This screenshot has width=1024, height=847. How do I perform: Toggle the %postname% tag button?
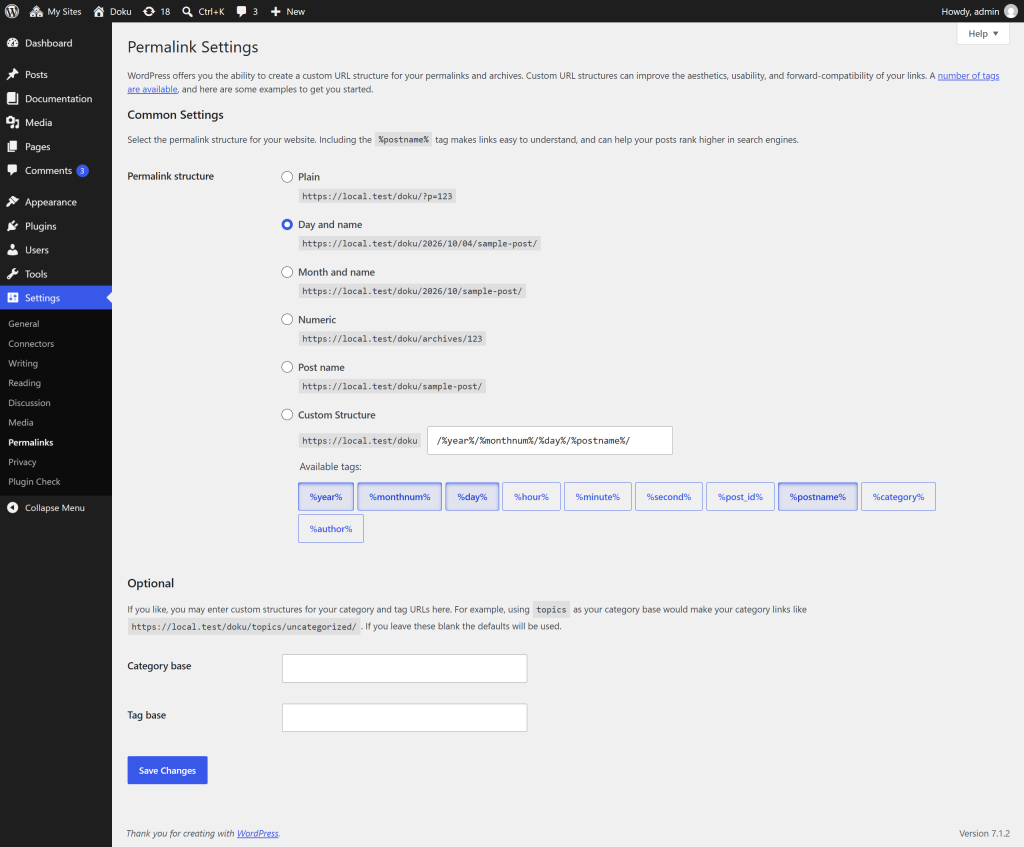pyautogui.click(x=818, y=496)
